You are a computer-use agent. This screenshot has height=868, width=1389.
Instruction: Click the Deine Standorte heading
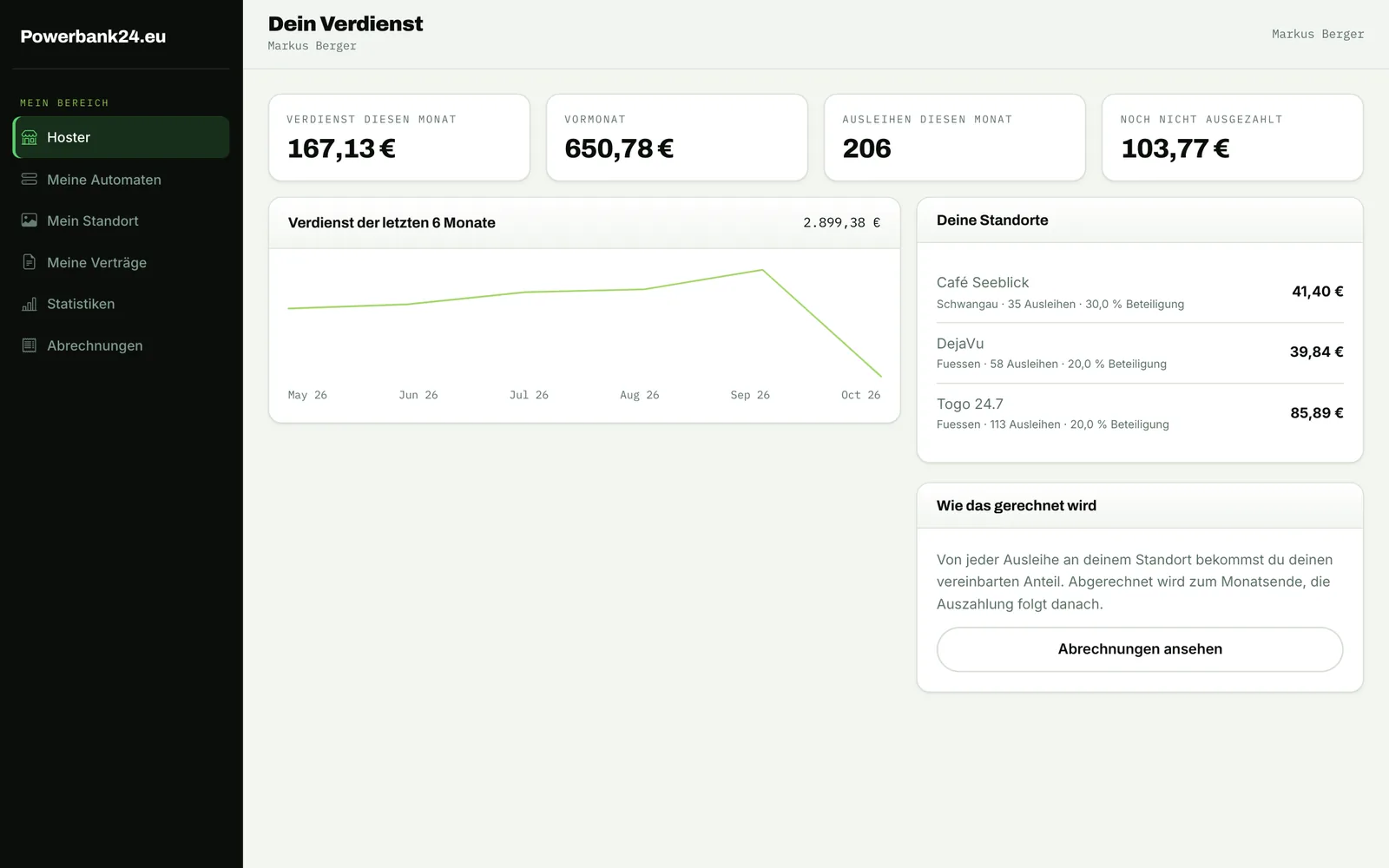(992, 220)
